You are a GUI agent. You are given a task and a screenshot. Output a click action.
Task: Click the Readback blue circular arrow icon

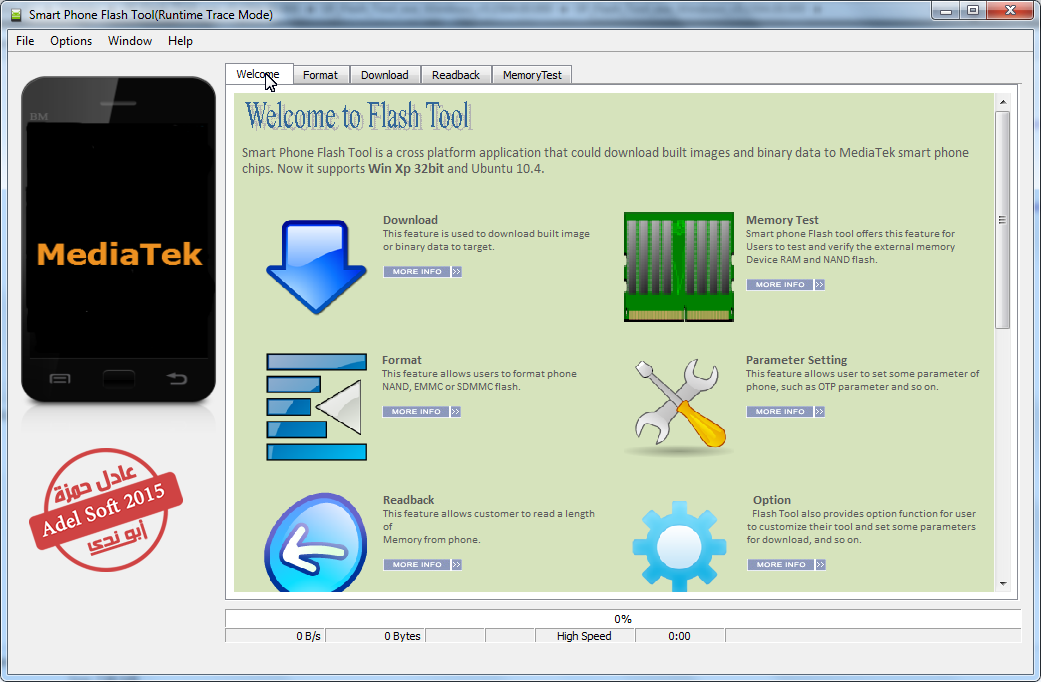pyautogui.click(x=316, y=543)
